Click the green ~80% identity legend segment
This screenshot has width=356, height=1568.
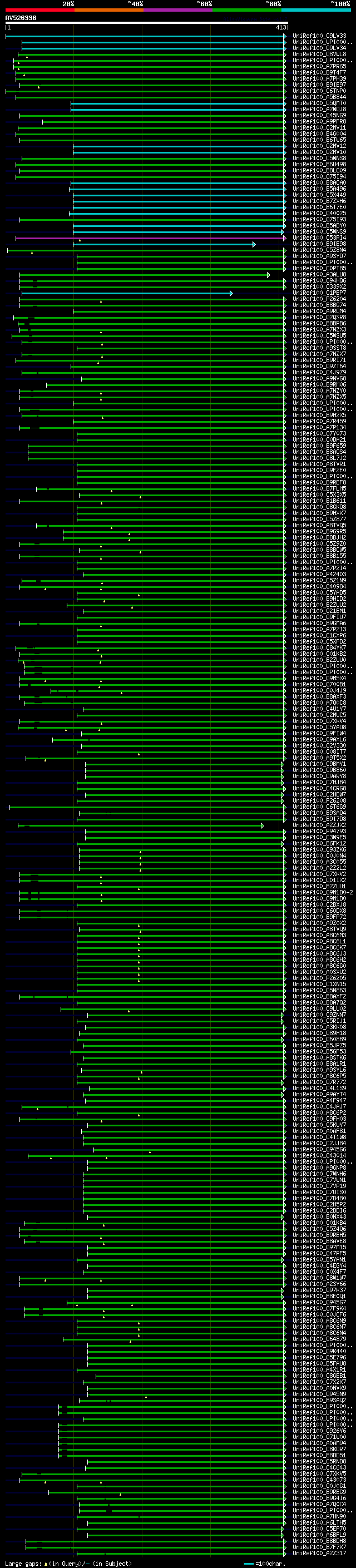(247, 10)
